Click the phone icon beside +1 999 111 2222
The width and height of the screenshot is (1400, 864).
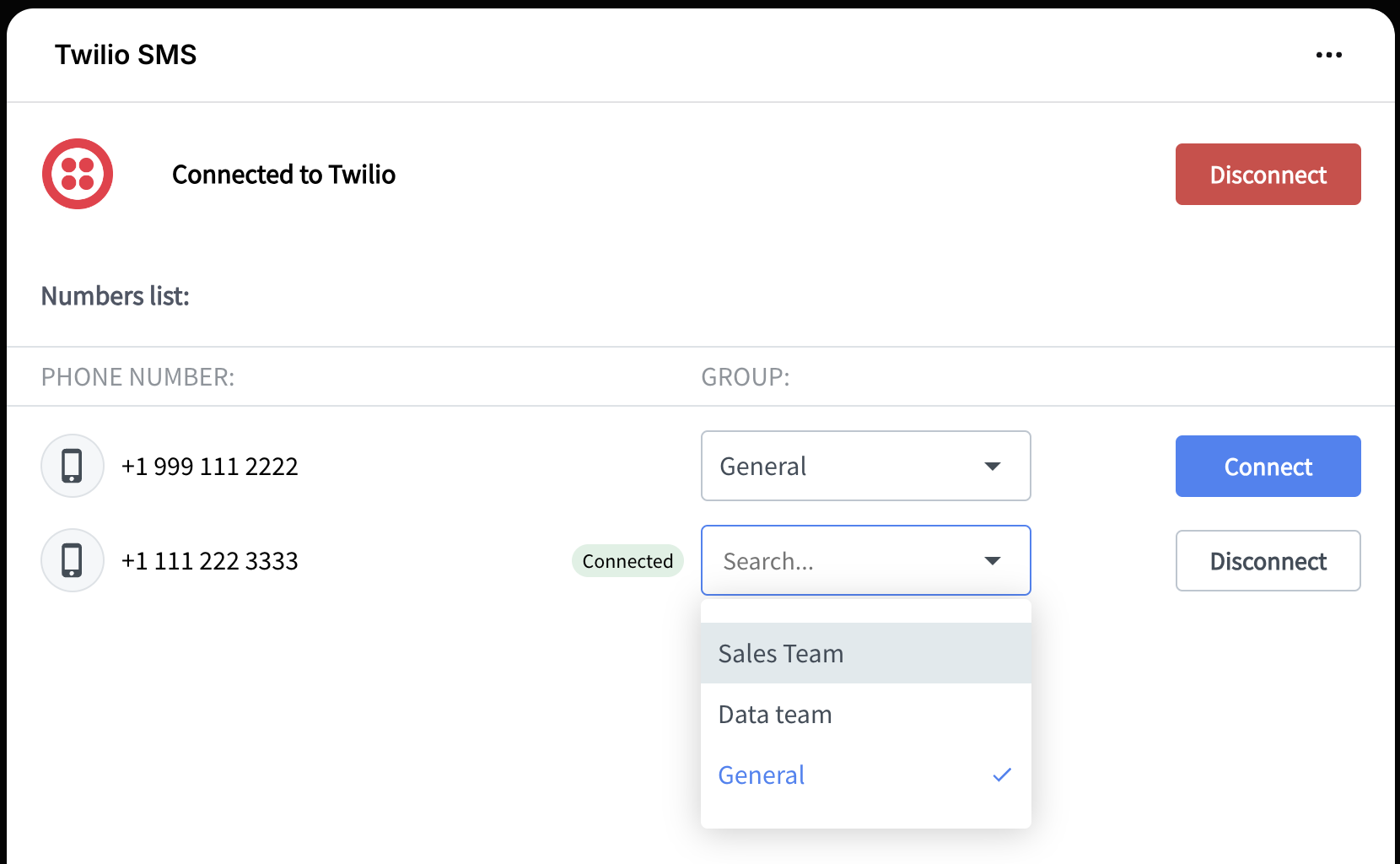(x=73, y=466)
